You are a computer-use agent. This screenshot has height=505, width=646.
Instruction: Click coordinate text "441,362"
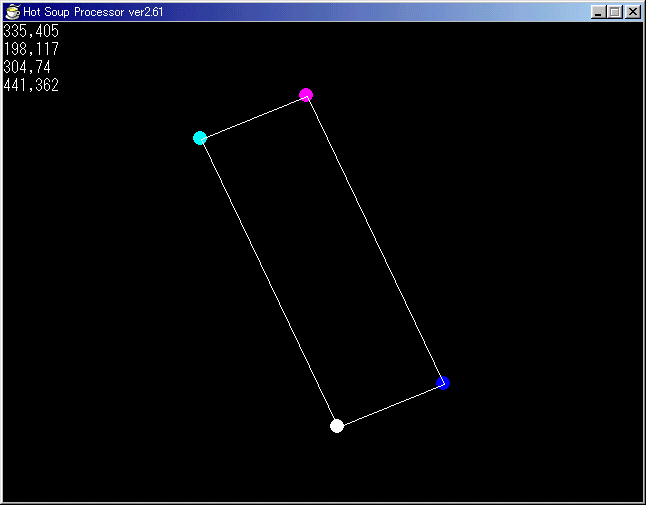pyautogui.click(x=31, y=85)
